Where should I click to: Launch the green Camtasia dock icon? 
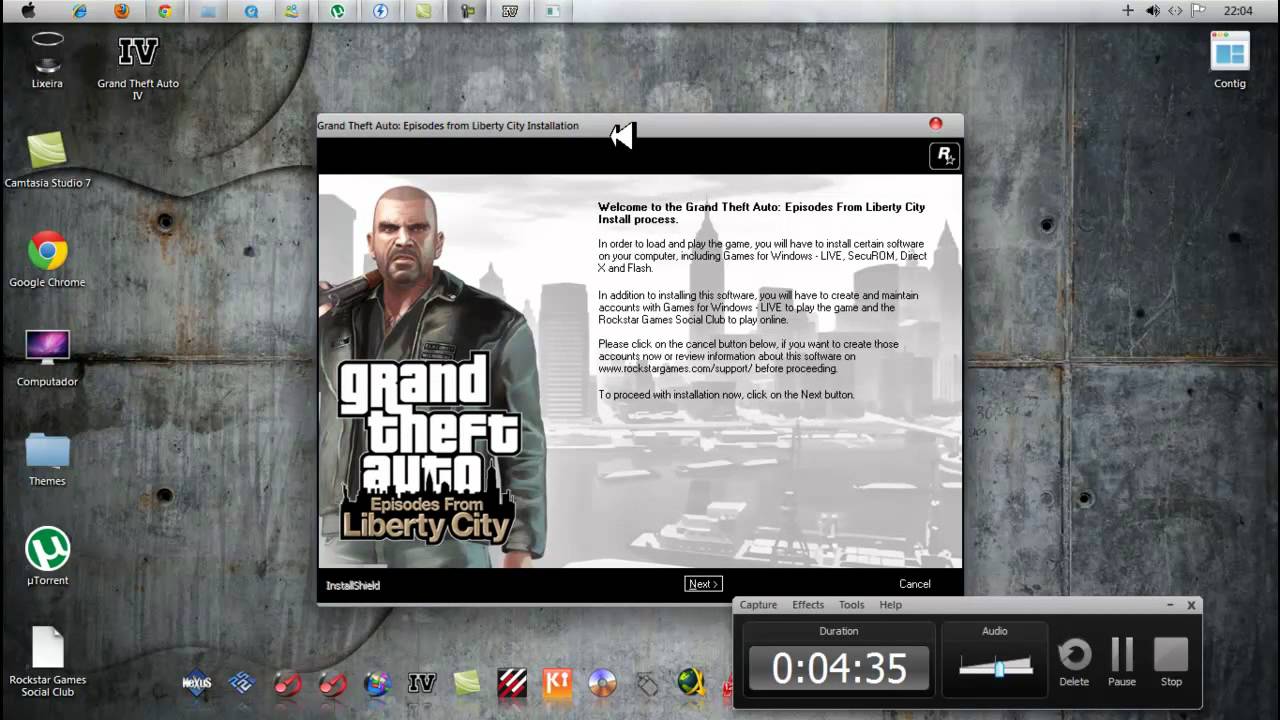467,683
